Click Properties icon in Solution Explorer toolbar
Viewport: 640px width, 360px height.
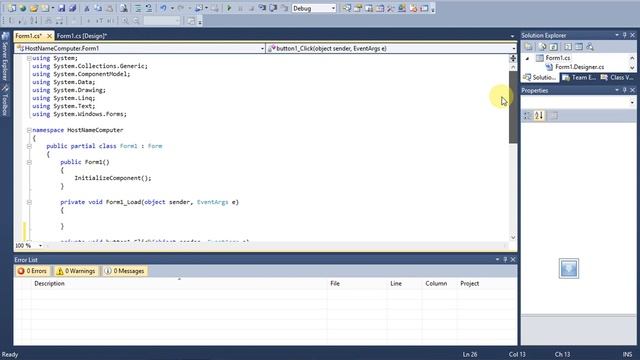(528, 47)
